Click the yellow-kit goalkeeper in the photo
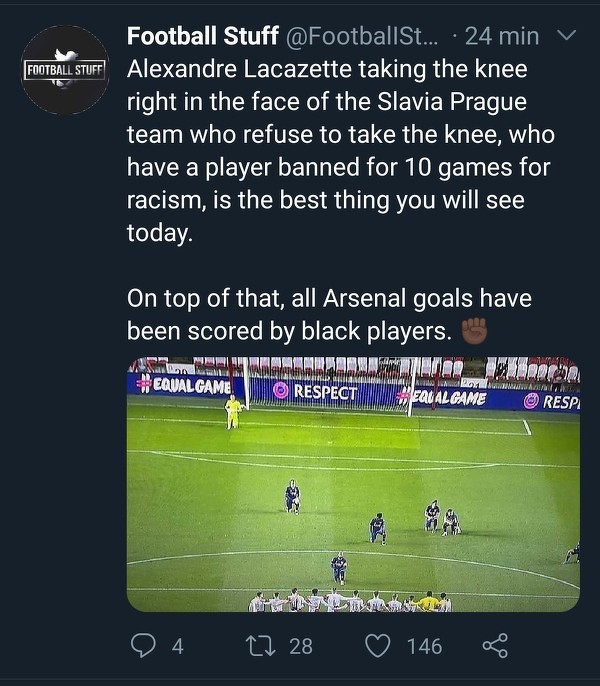Screen dimensions: 600x686 point(233,411)
